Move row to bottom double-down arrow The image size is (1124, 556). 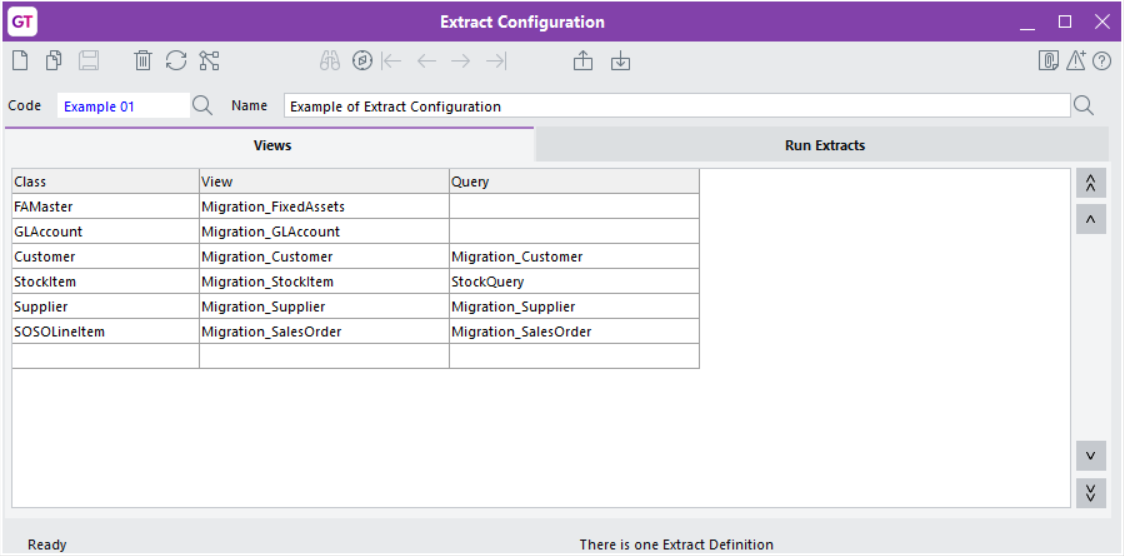pos(1091,492)
